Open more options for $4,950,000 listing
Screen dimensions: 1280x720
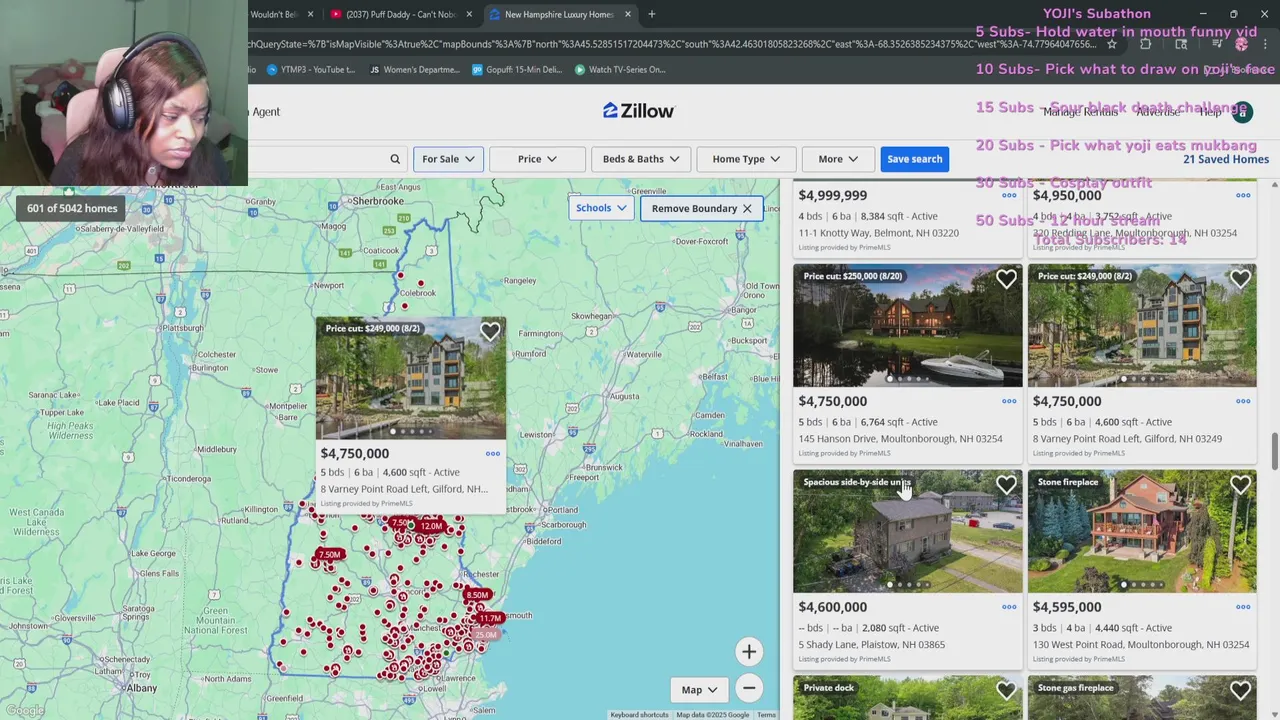tap(1243, 195)
